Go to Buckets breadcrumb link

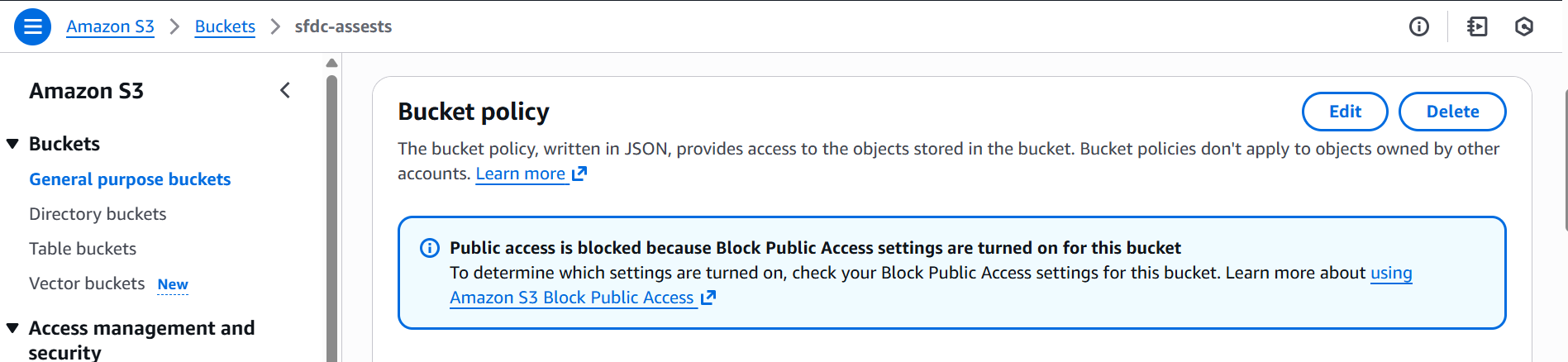coord(225,26)
